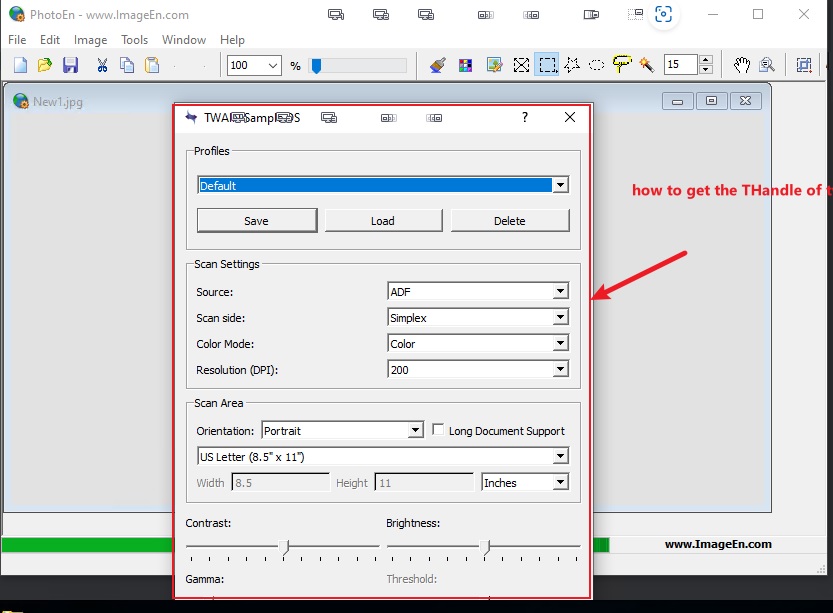The height and width of the screenshot is (613, 833).
Task: Activate the magnifier zoom tool
Action: coord(767,65)
